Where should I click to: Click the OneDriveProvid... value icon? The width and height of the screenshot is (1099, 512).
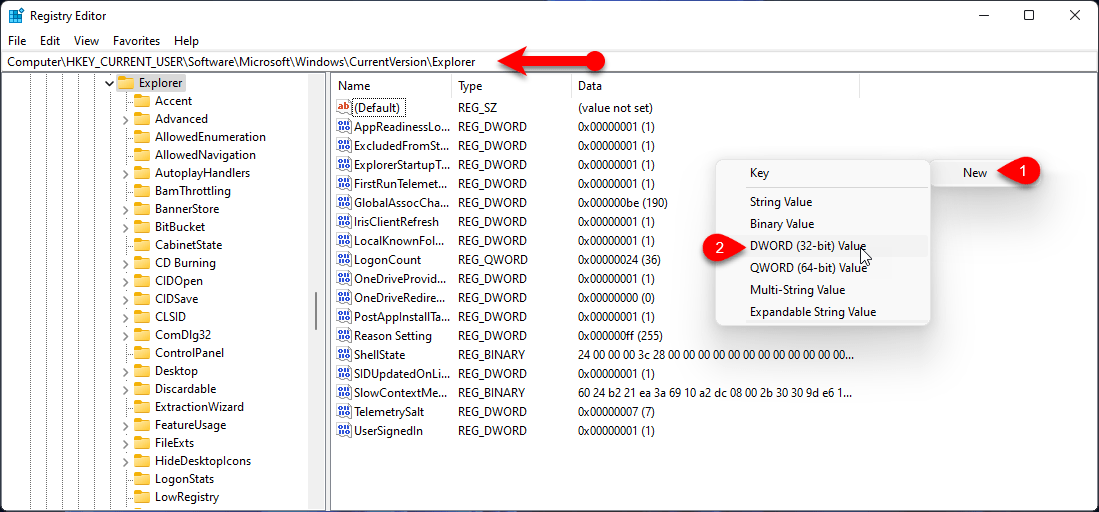click(x=343, y=278)
